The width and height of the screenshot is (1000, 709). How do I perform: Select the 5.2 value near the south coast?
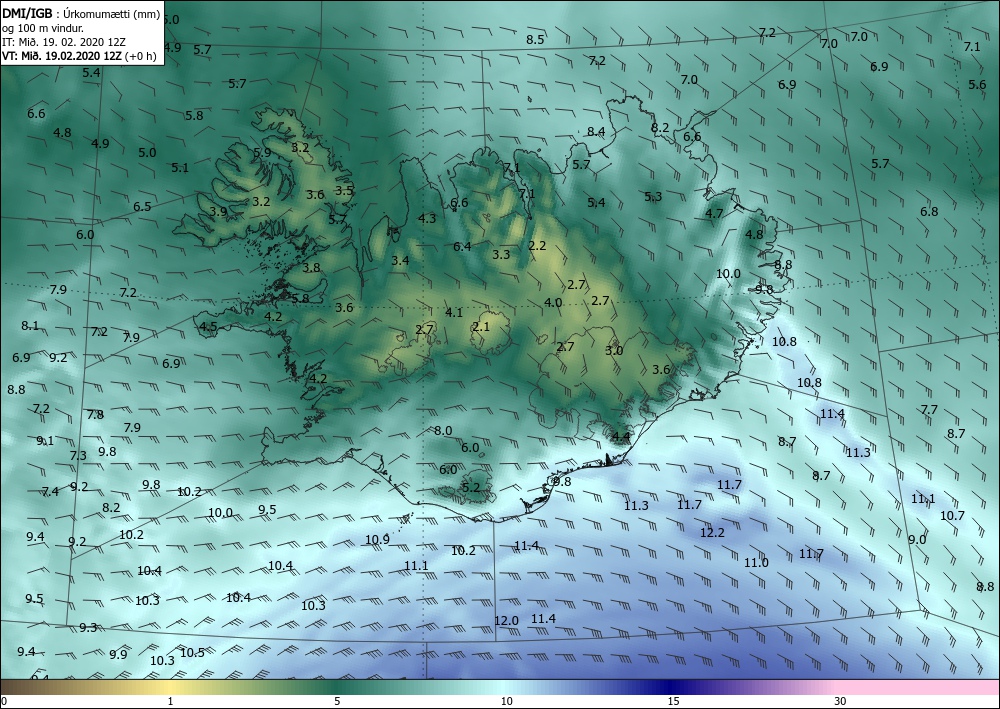tap(471, 488)
